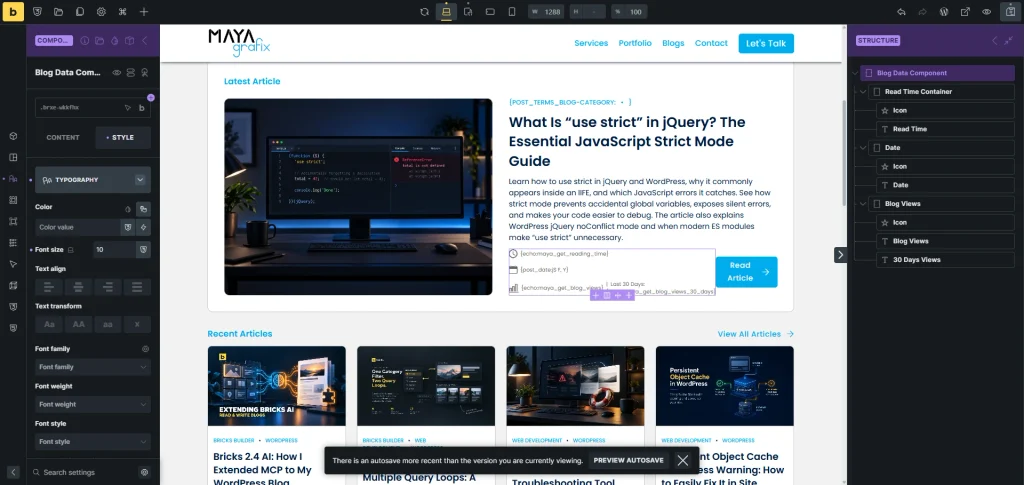This screenshot has height=485, width=1024.
Task: Open the command palette icon
Action: pos(123,12)
